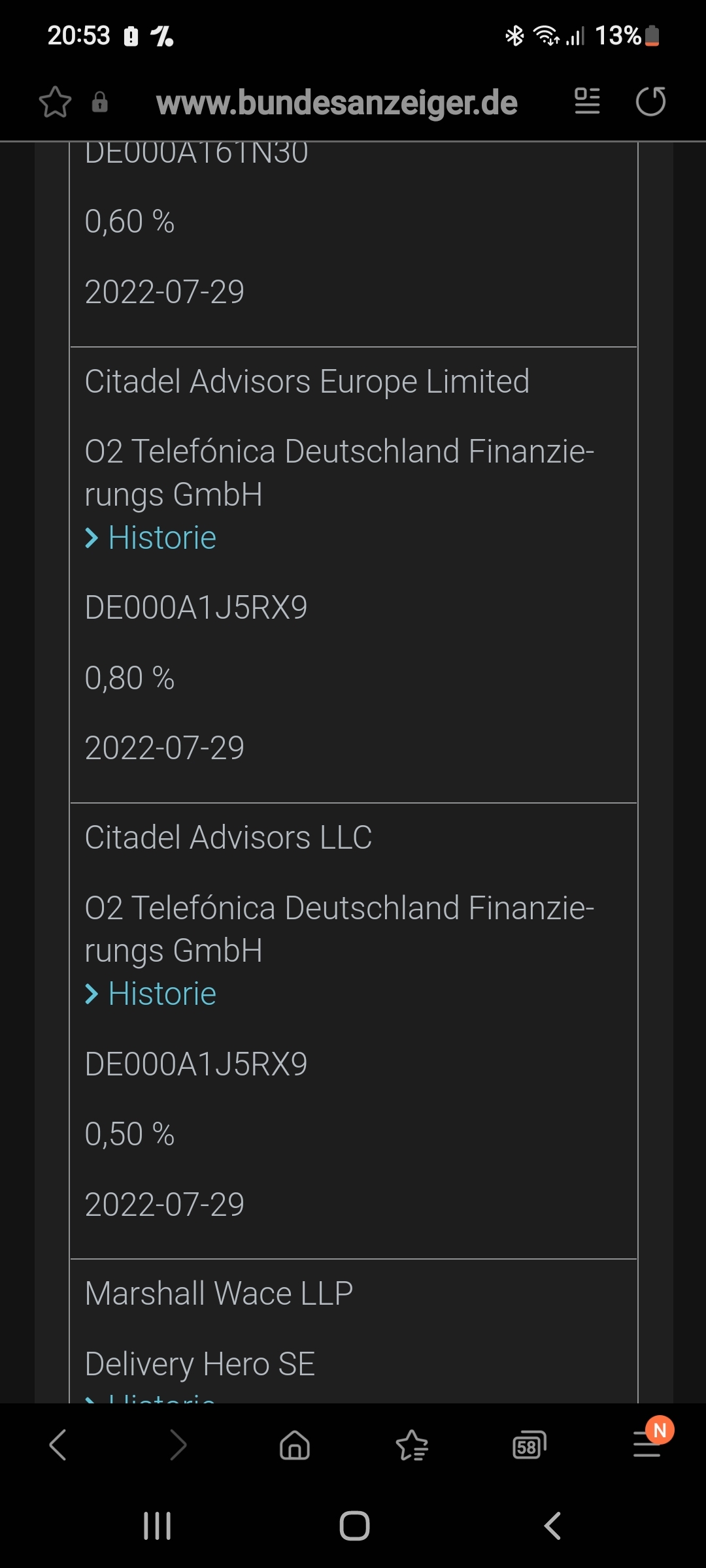706x1568 pixels.
Task: Navigate back with the left arrow
Action: (58, 1445)
